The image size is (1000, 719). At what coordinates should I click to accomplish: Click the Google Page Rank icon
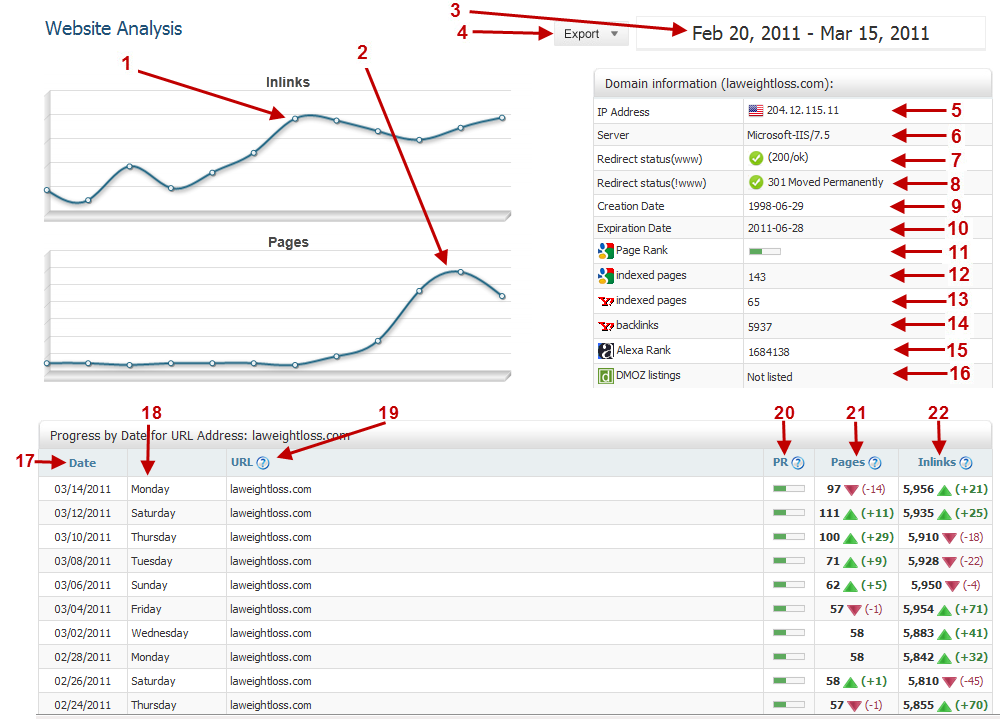(x=605, y=251)
